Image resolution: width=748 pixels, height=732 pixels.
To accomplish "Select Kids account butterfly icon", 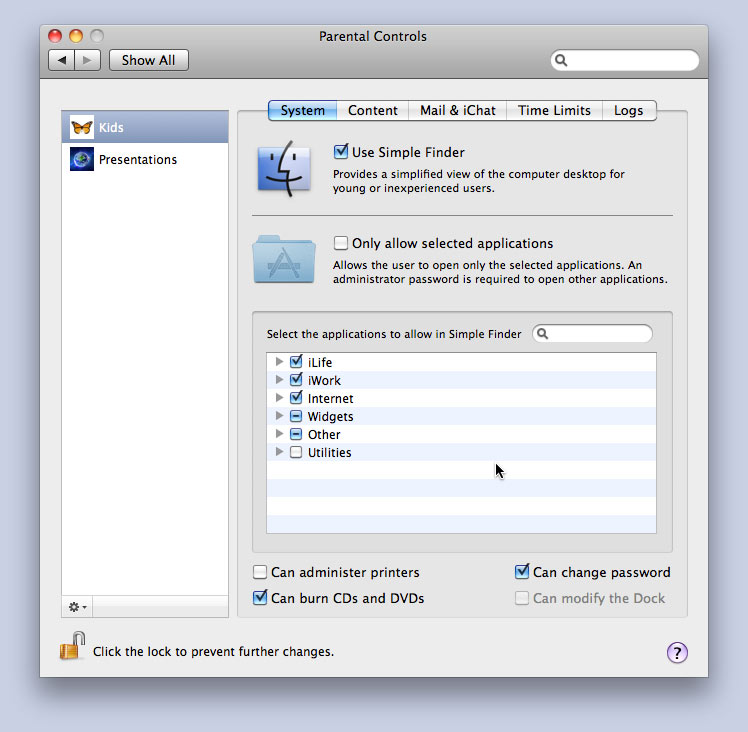I will [82, 128].
